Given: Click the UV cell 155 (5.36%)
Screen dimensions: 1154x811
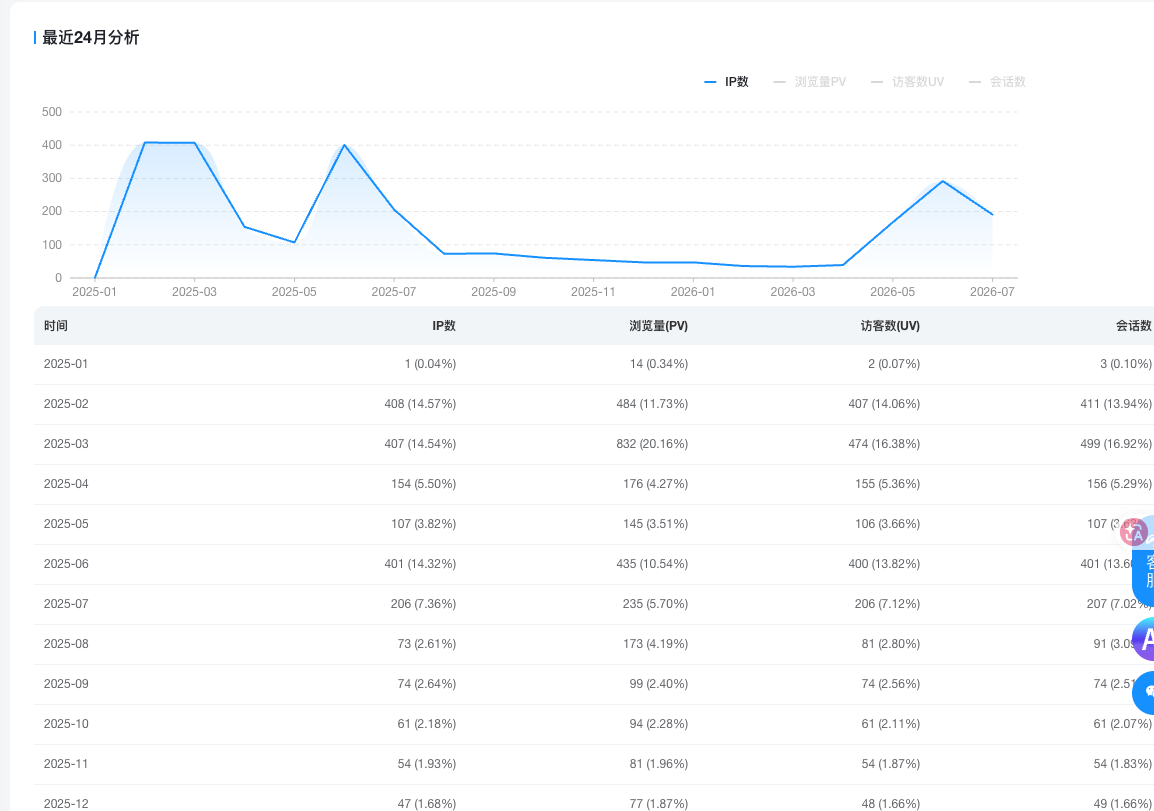Looking at the screenshot, I should tap(888, 484).
